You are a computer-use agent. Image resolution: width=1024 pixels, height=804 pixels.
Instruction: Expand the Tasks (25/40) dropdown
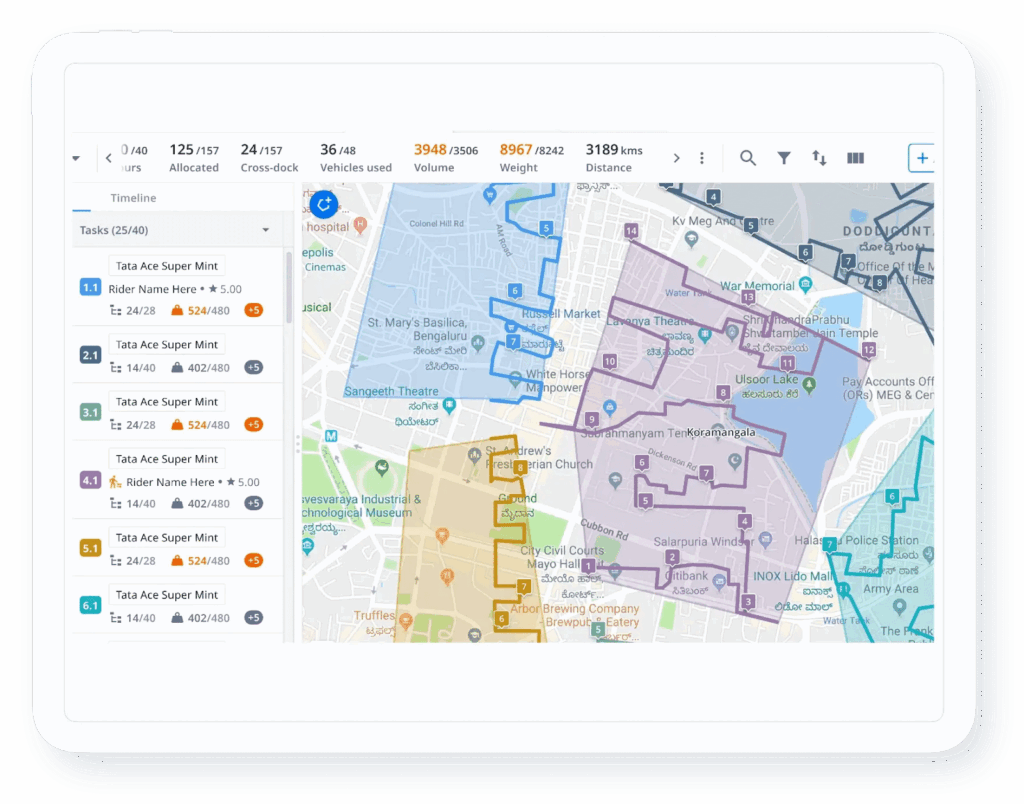tap(266, 230)
